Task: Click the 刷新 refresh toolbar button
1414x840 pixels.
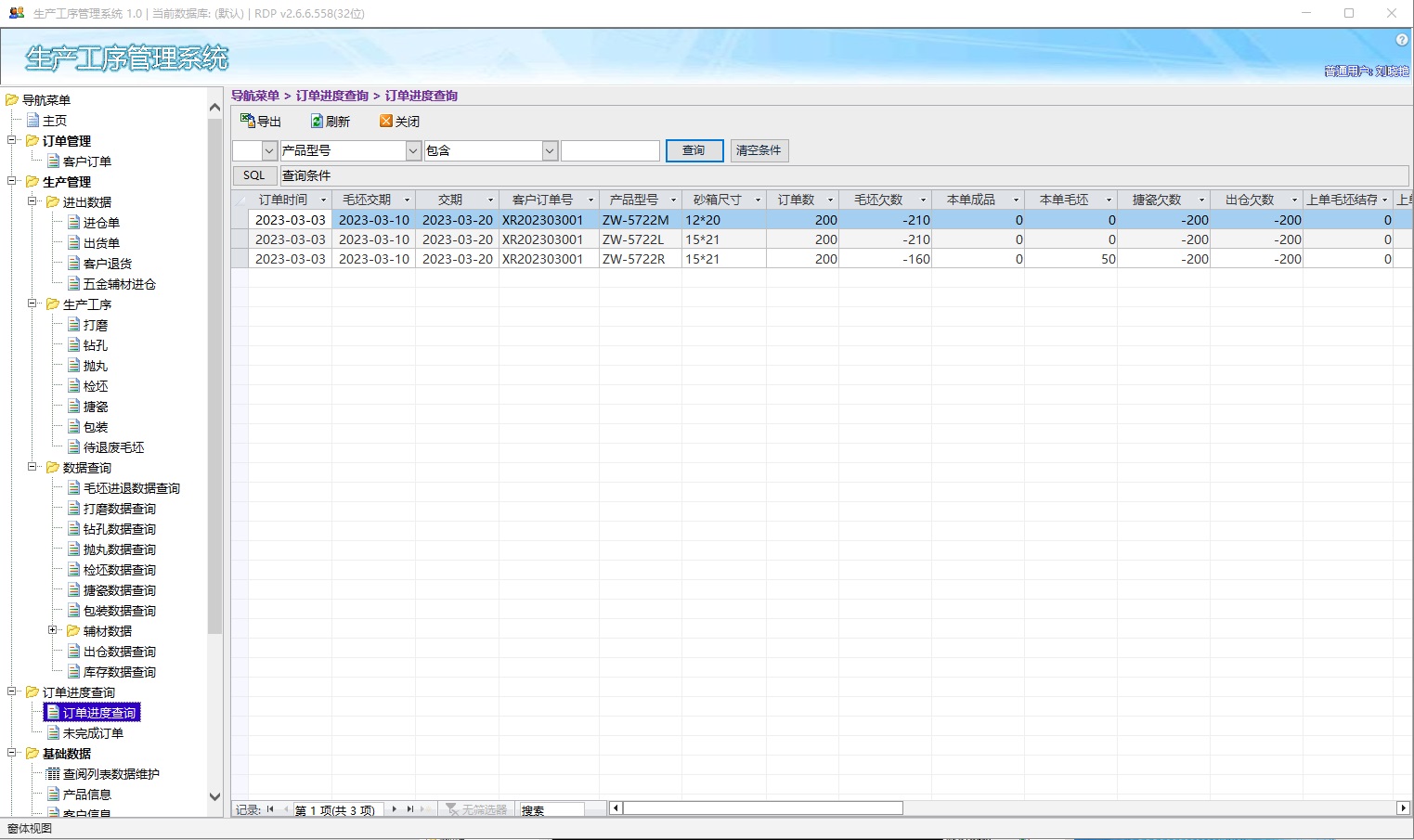Action: pyautogui.click(x=331, y=122)
